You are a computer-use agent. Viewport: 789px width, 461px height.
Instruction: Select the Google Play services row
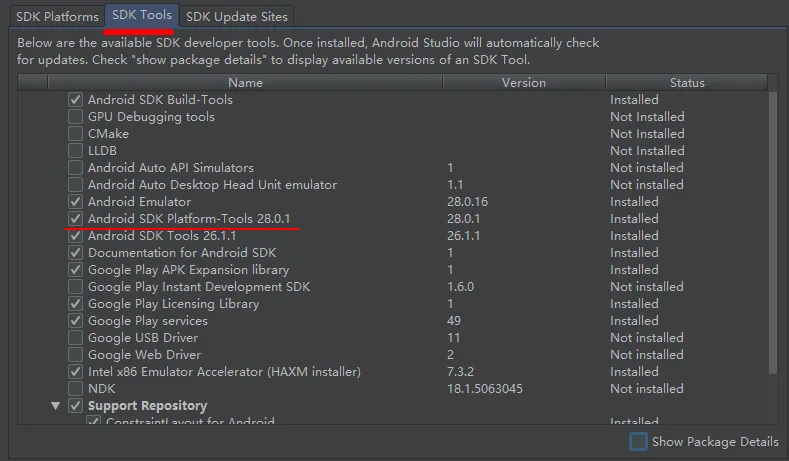click(148, 321)
